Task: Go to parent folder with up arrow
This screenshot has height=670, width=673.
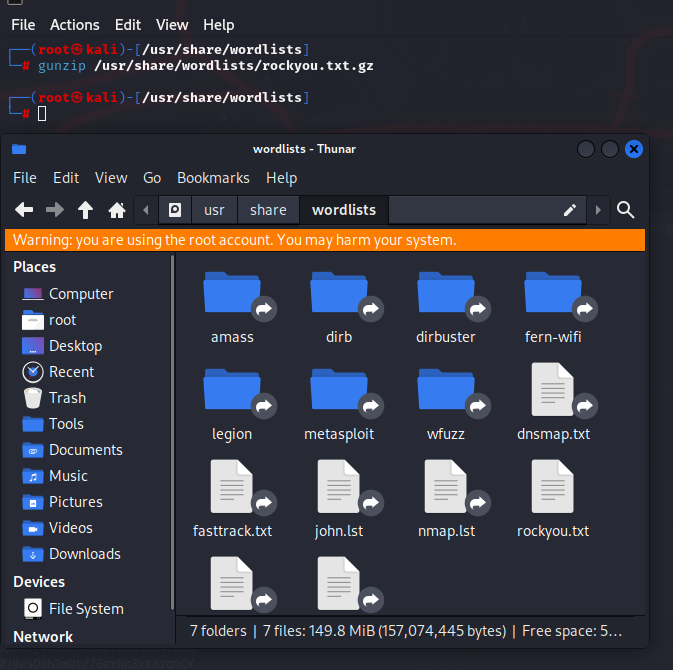Action: coord(85,210)
